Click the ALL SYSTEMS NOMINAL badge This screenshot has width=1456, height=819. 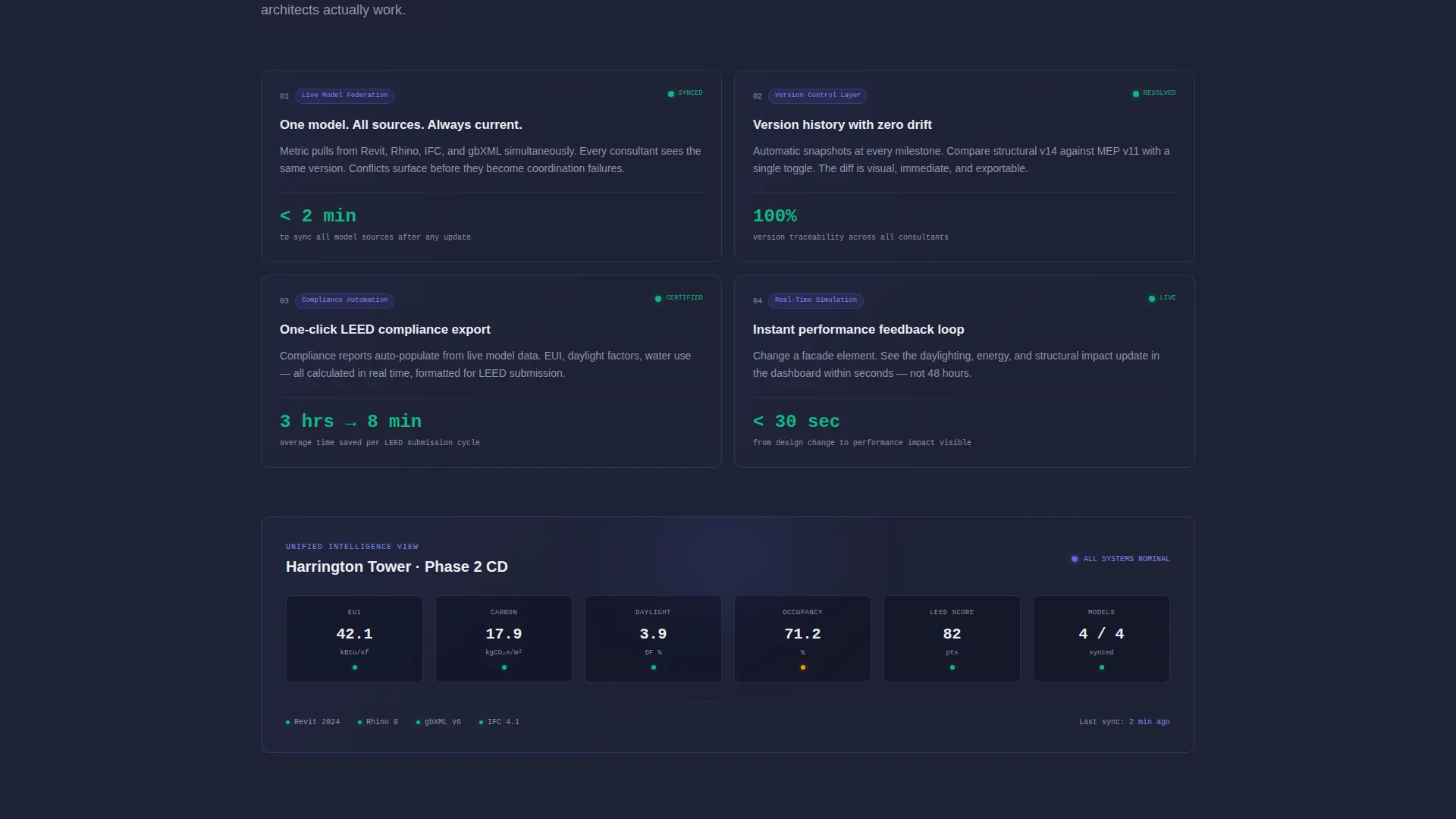tap(1120, 559)
